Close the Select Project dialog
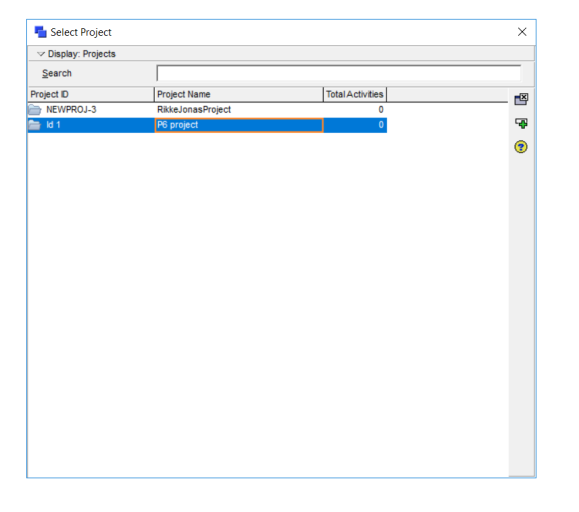The image size is (579, 512). pos(522,32)
